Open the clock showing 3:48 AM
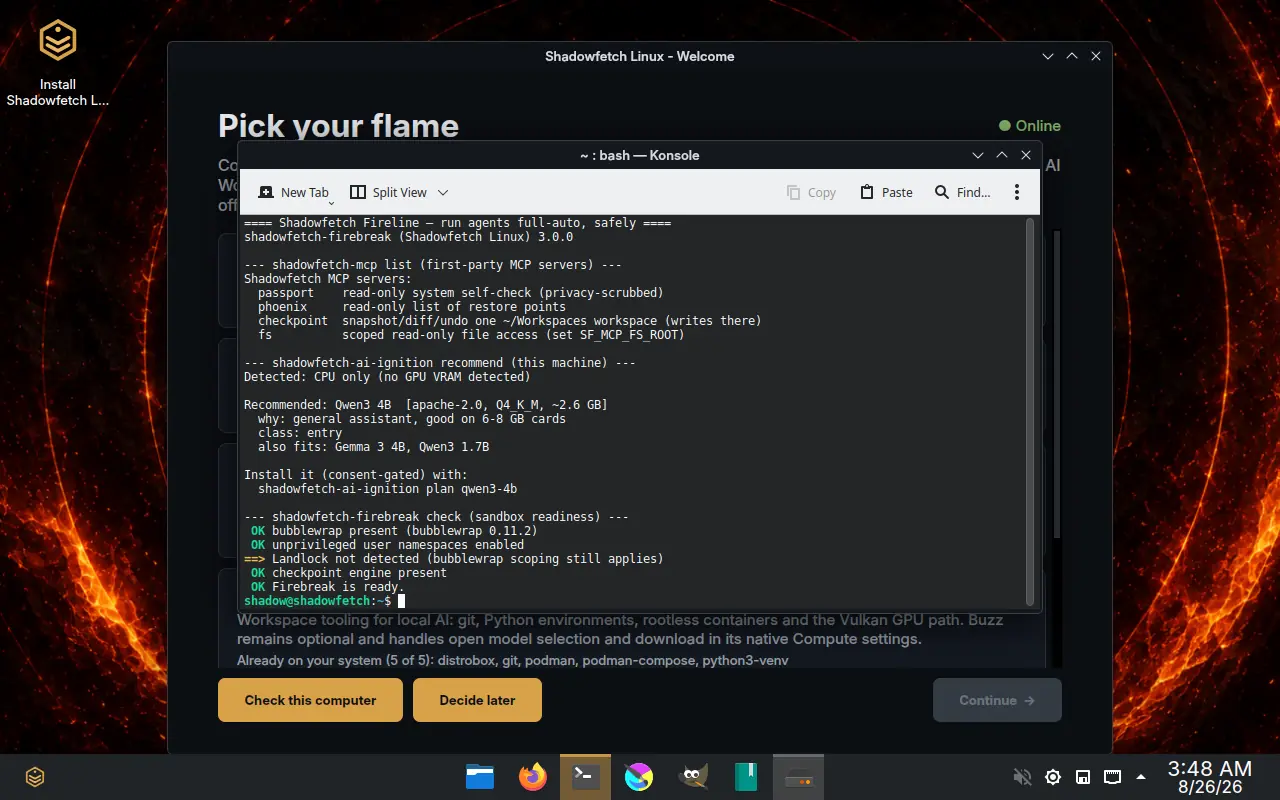1280x800 pixels. point(1210,777)
